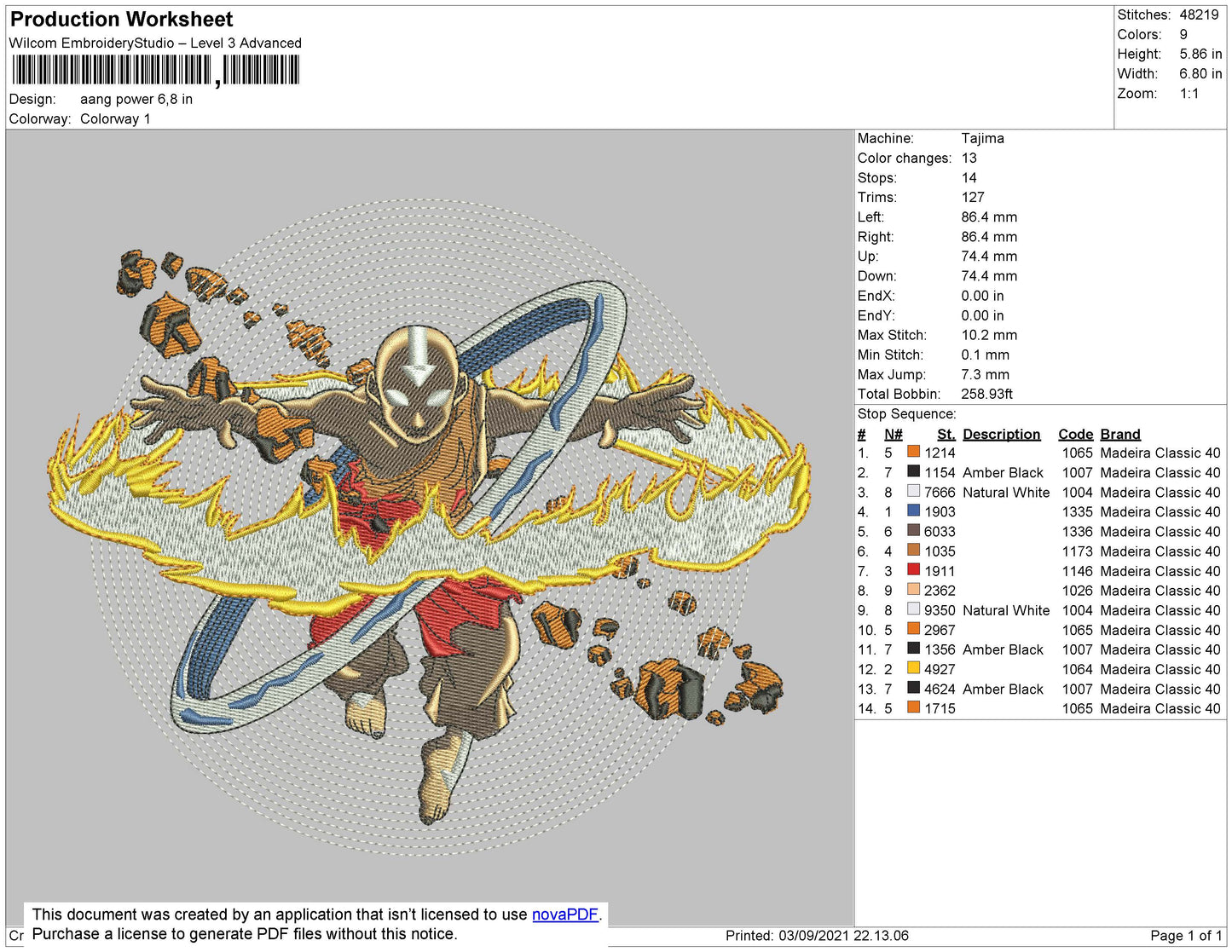This screenshot has width=1232, height=952.
Task: Click the blue swatch for stop 4 (1903)
Action: tap(914, 511)
